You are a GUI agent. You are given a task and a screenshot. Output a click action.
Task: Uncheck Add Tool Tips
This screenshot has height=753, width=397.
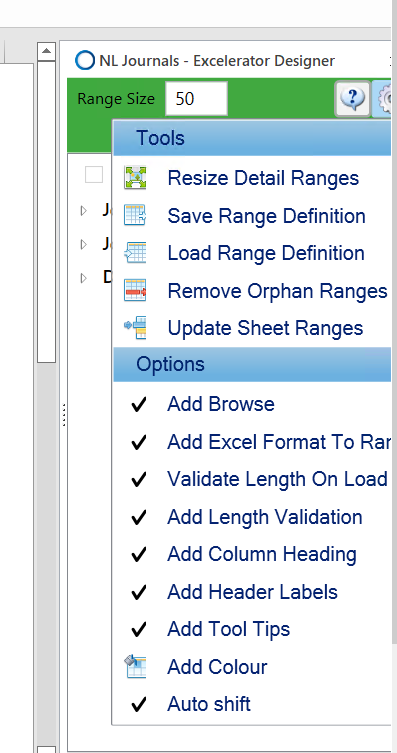pos(253,629)
